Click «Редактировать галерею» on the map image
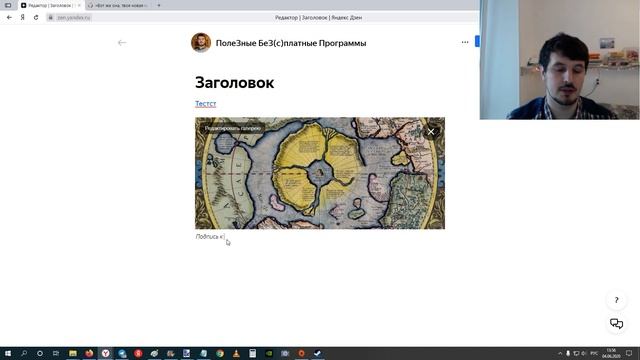This screenshot has width=640, height=360. pos(232,128)
